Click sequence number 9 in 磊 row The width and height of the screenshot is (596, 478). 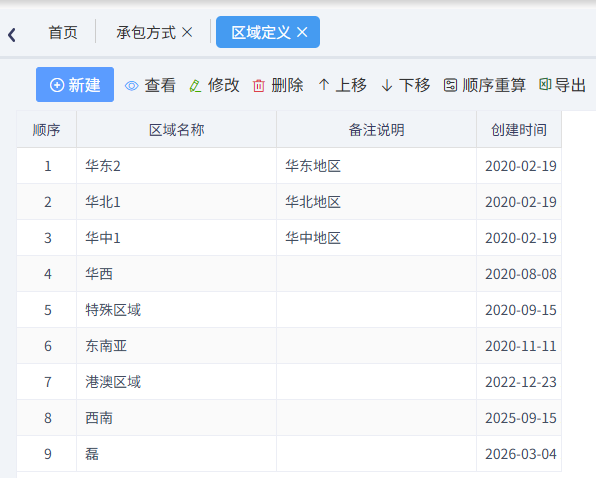pyautogui.click(x=48, y=454)
